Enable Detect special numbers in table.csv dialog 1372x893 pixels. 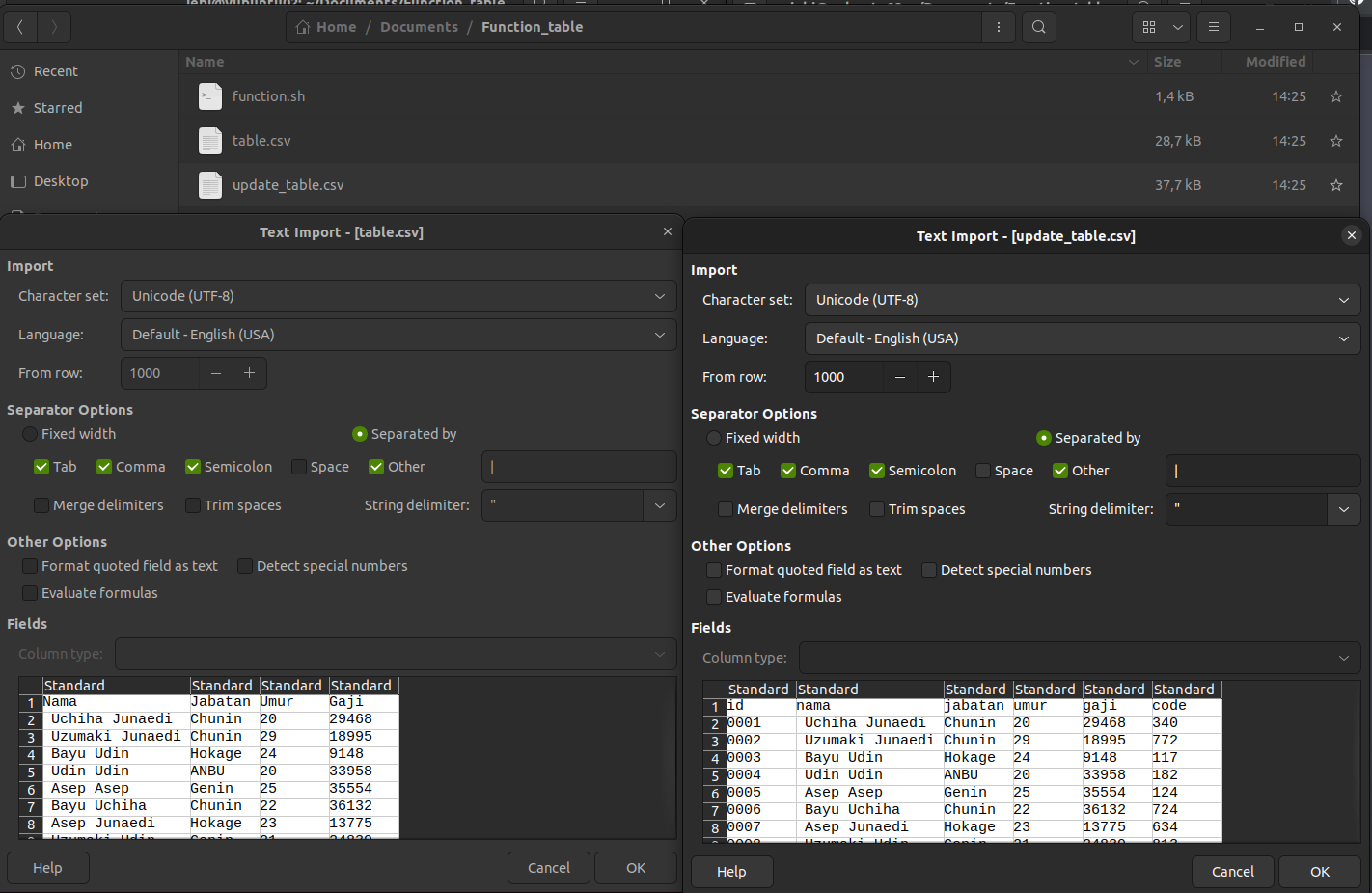(245, 566)
